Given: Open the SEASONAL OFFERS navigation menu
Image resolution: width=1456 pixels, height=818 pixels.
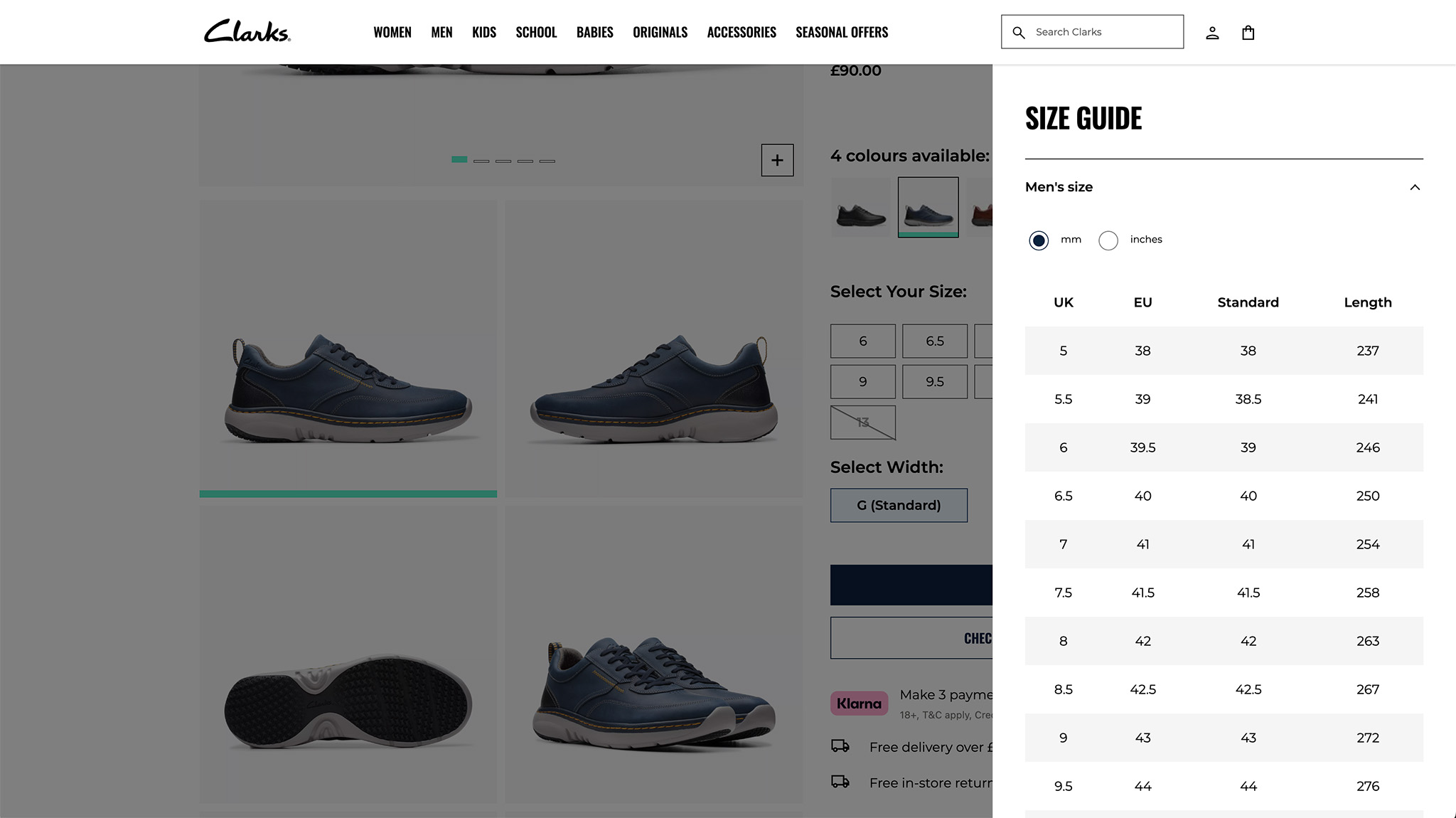Looking at the screenshot, I should coord(841,32).
